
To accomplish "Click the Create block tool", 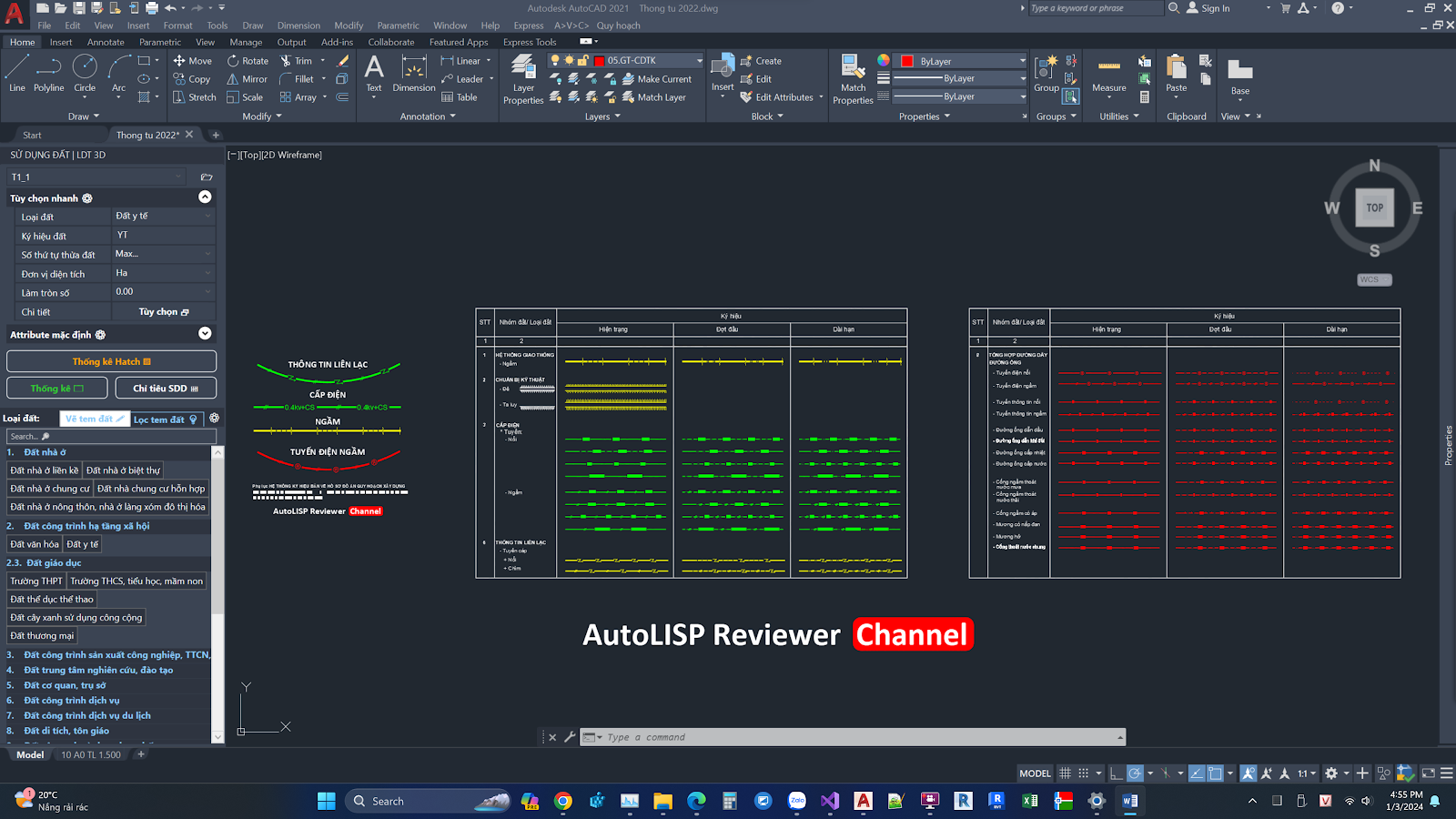I will pos(761,61).
